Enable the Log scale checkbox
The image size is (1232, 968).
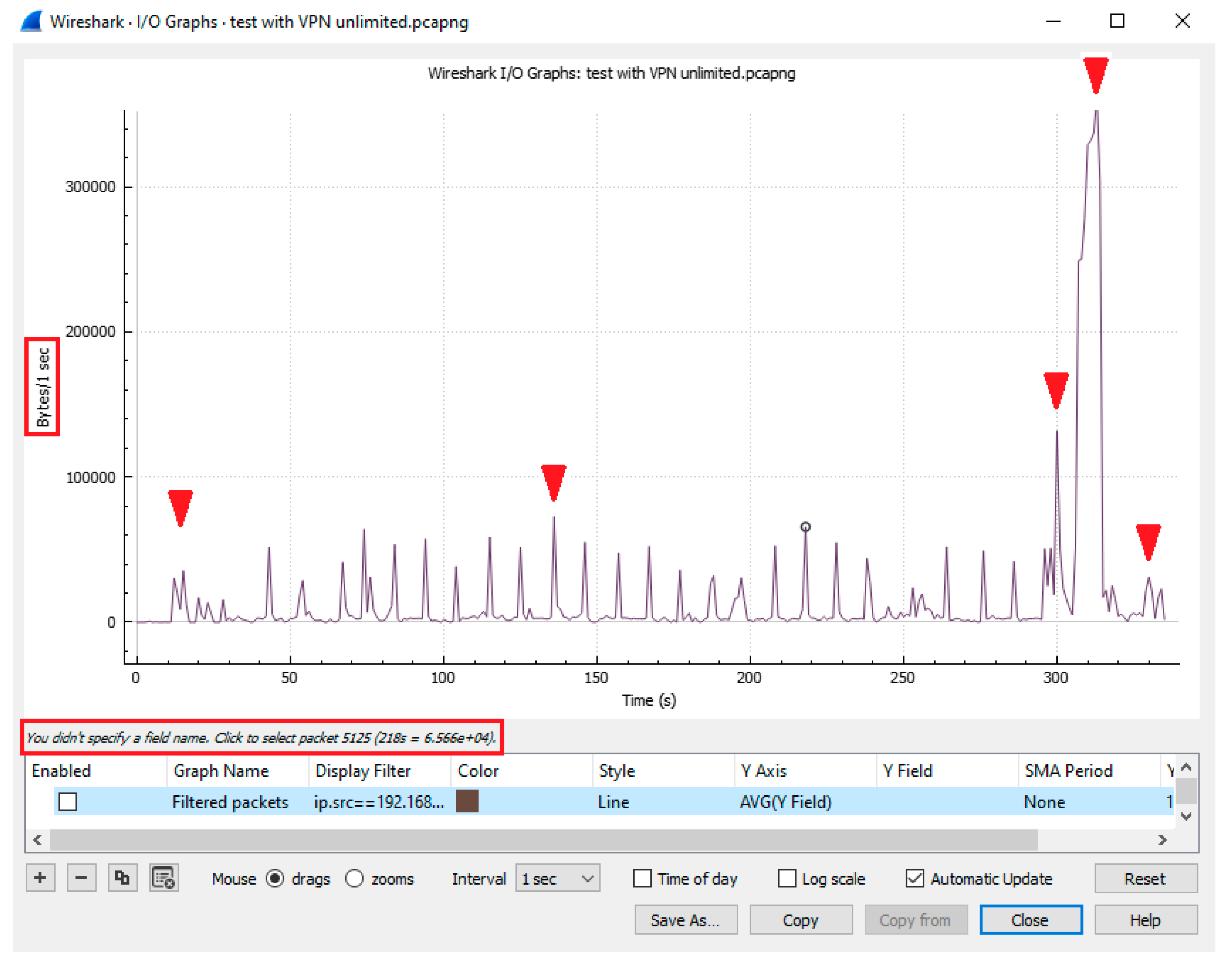(787, 878)
